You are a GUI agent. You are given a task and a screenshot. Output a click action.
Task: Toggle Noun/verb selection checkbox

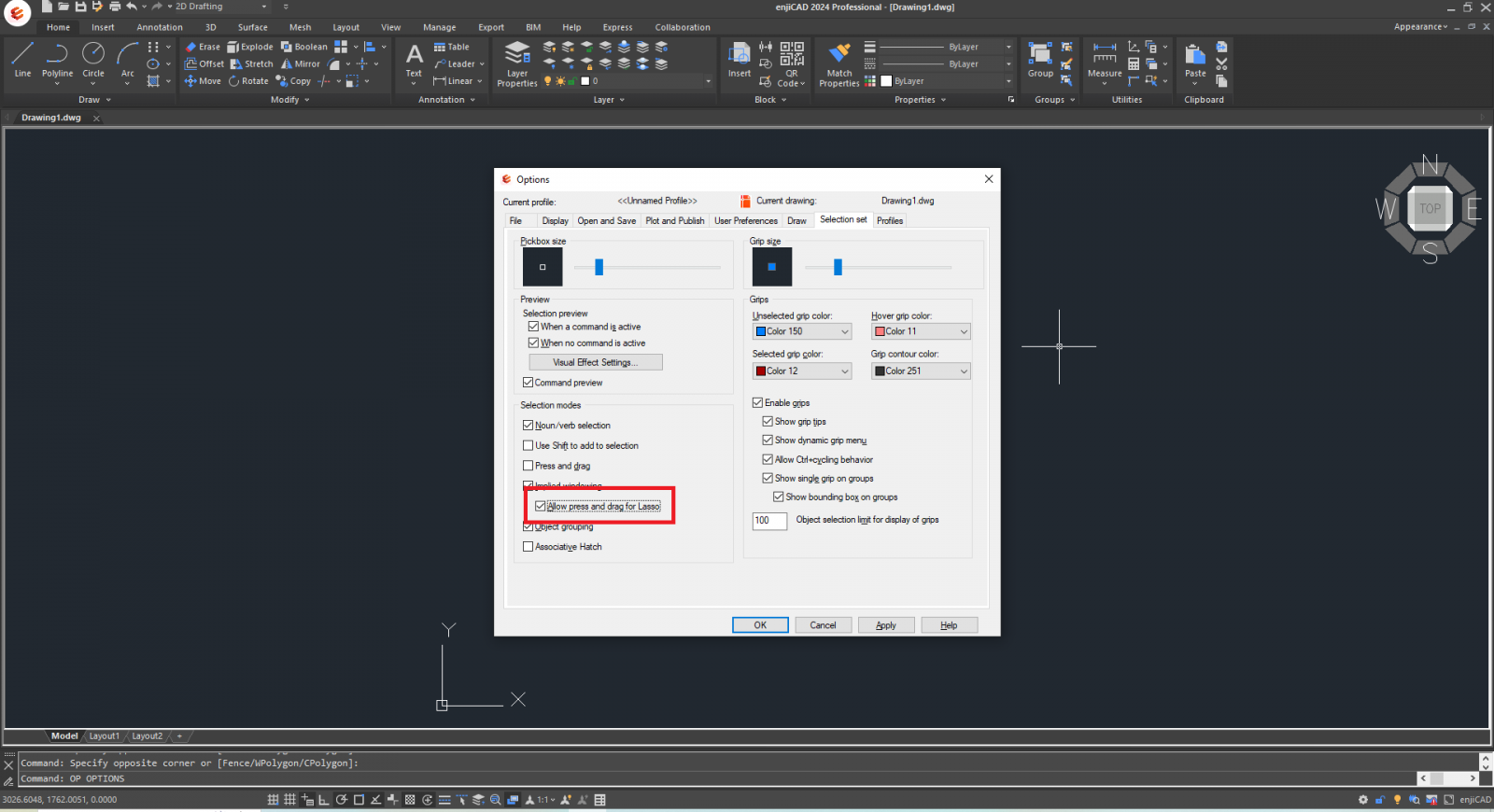pyautogui.click(x=529, y=426)
